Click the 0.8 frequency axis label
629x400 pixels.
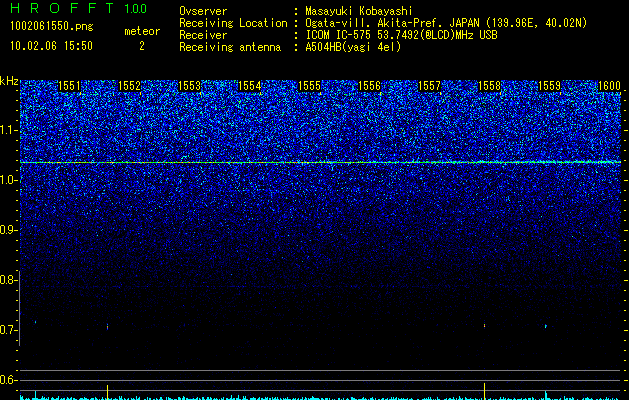pos(7,280)
